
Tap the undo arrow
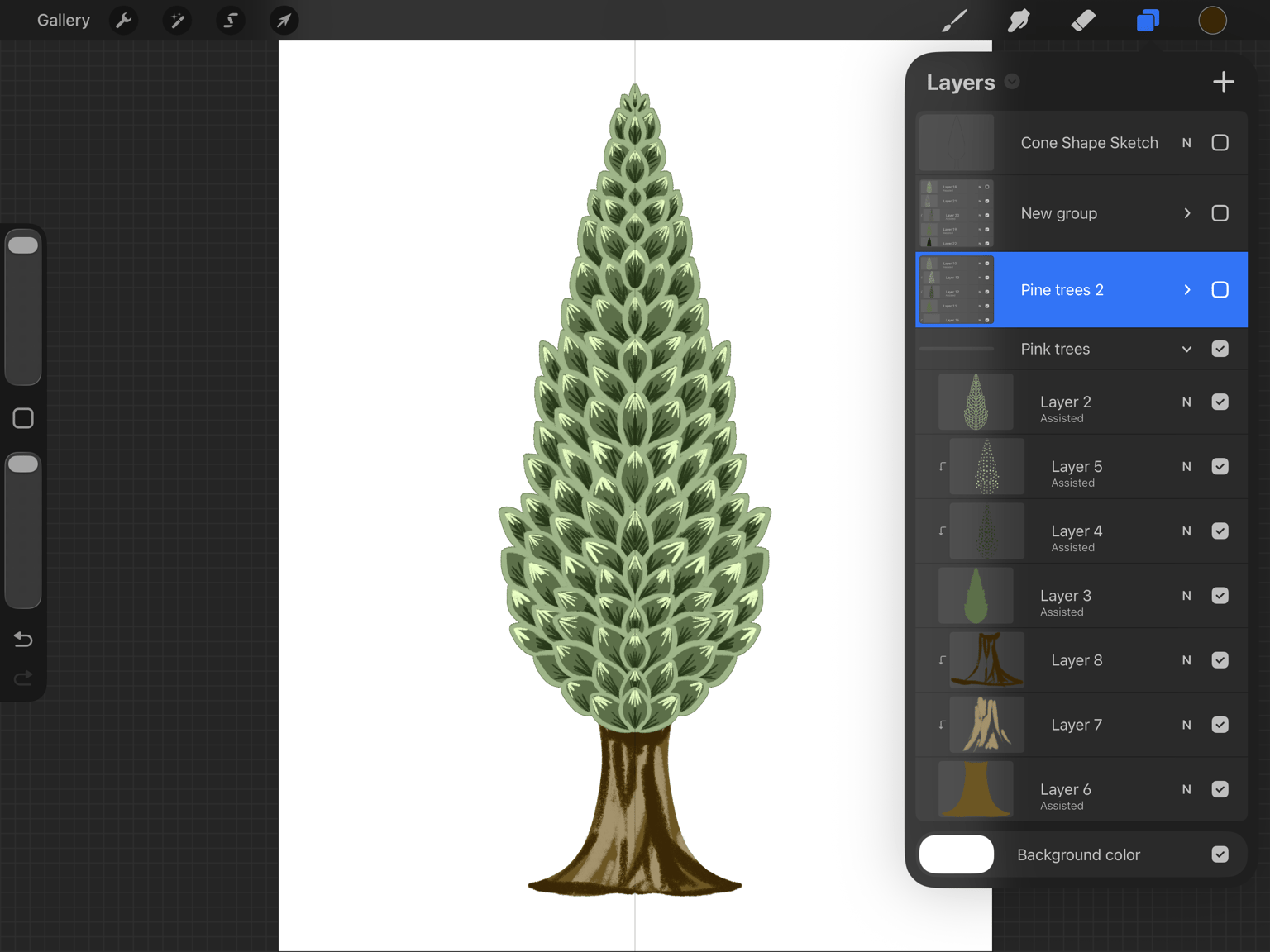23,640
